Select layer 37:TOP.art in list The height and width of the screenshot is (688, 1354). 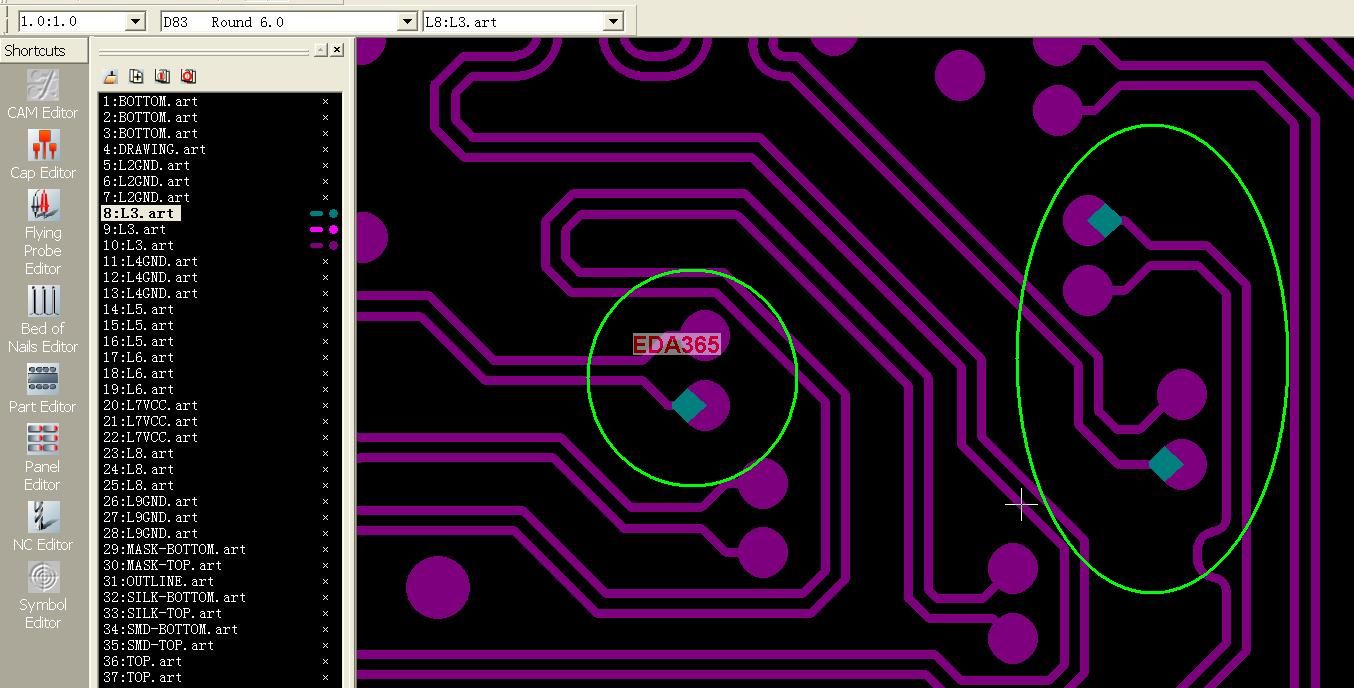[142, 677]
